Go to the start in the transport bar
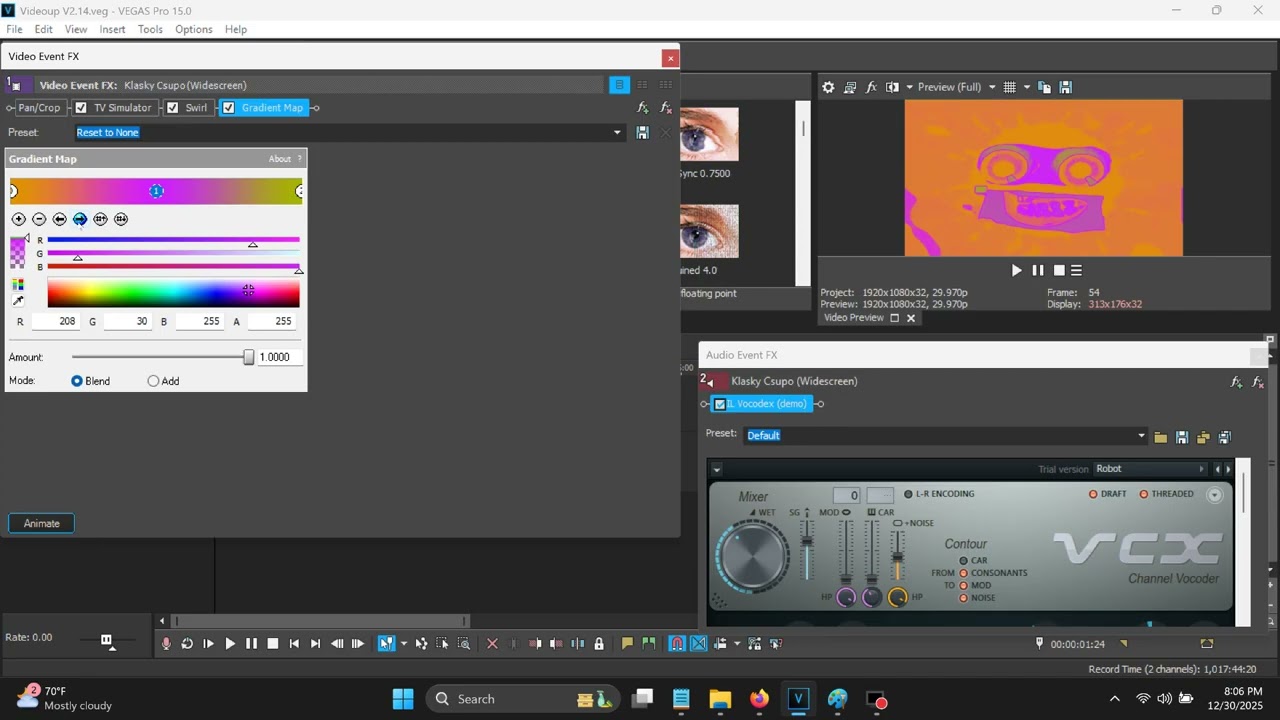The width and height of the screenshot is (1280, 720). click(x=294, y=644)
